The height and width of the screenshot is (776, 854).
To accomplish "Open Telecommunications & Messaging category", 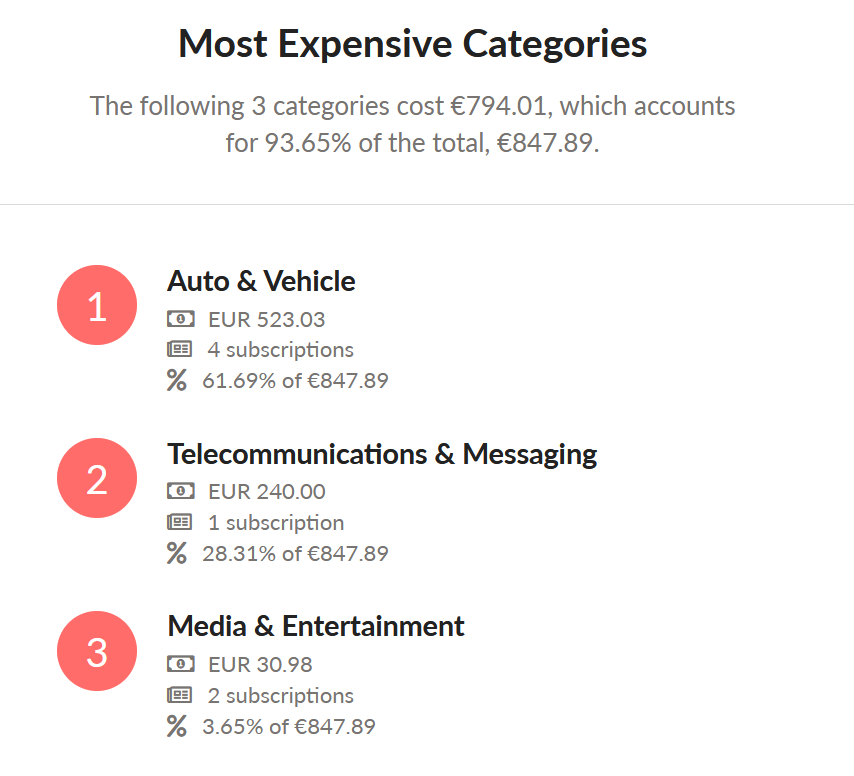I will click(382, 455).
